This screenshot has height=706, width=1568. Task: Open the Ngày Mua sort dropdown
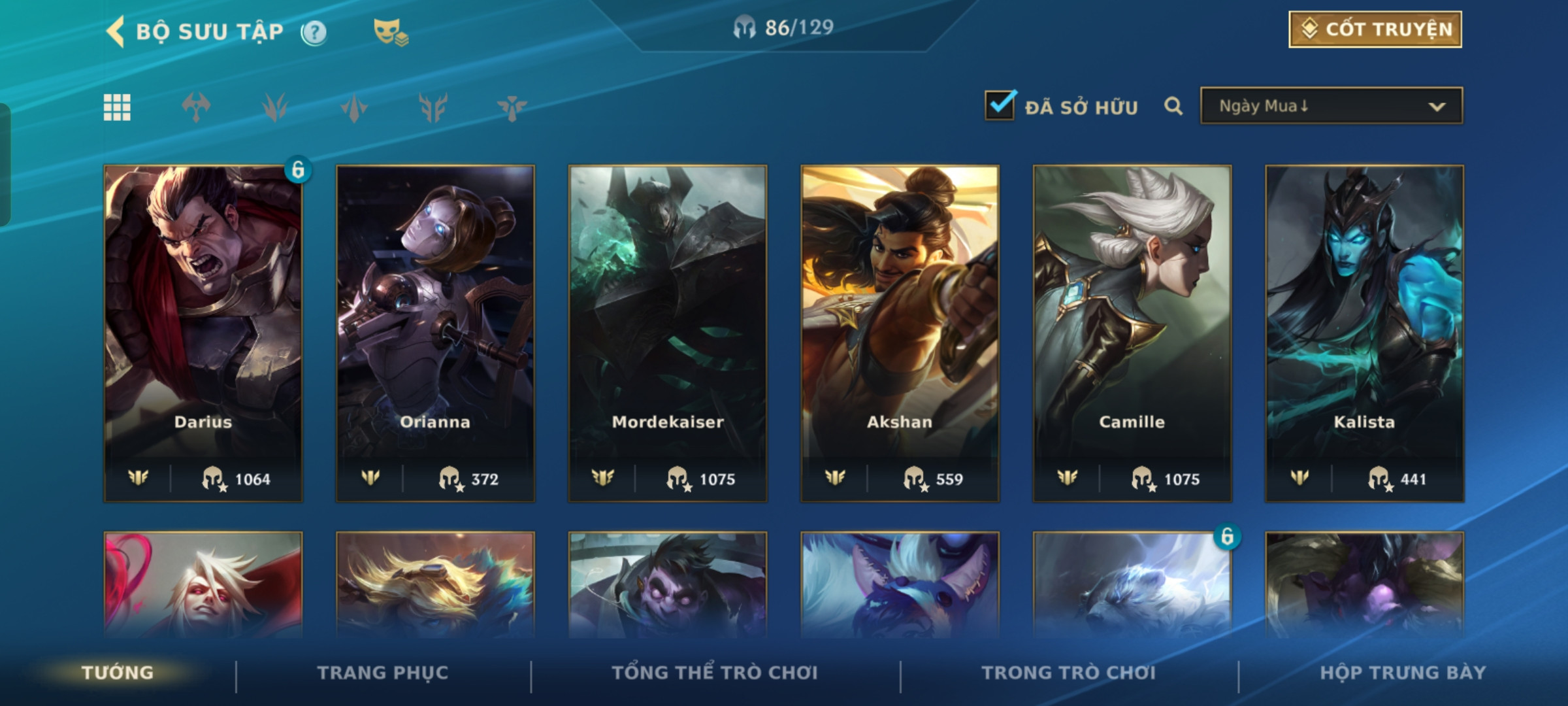tap(1331, 106)
